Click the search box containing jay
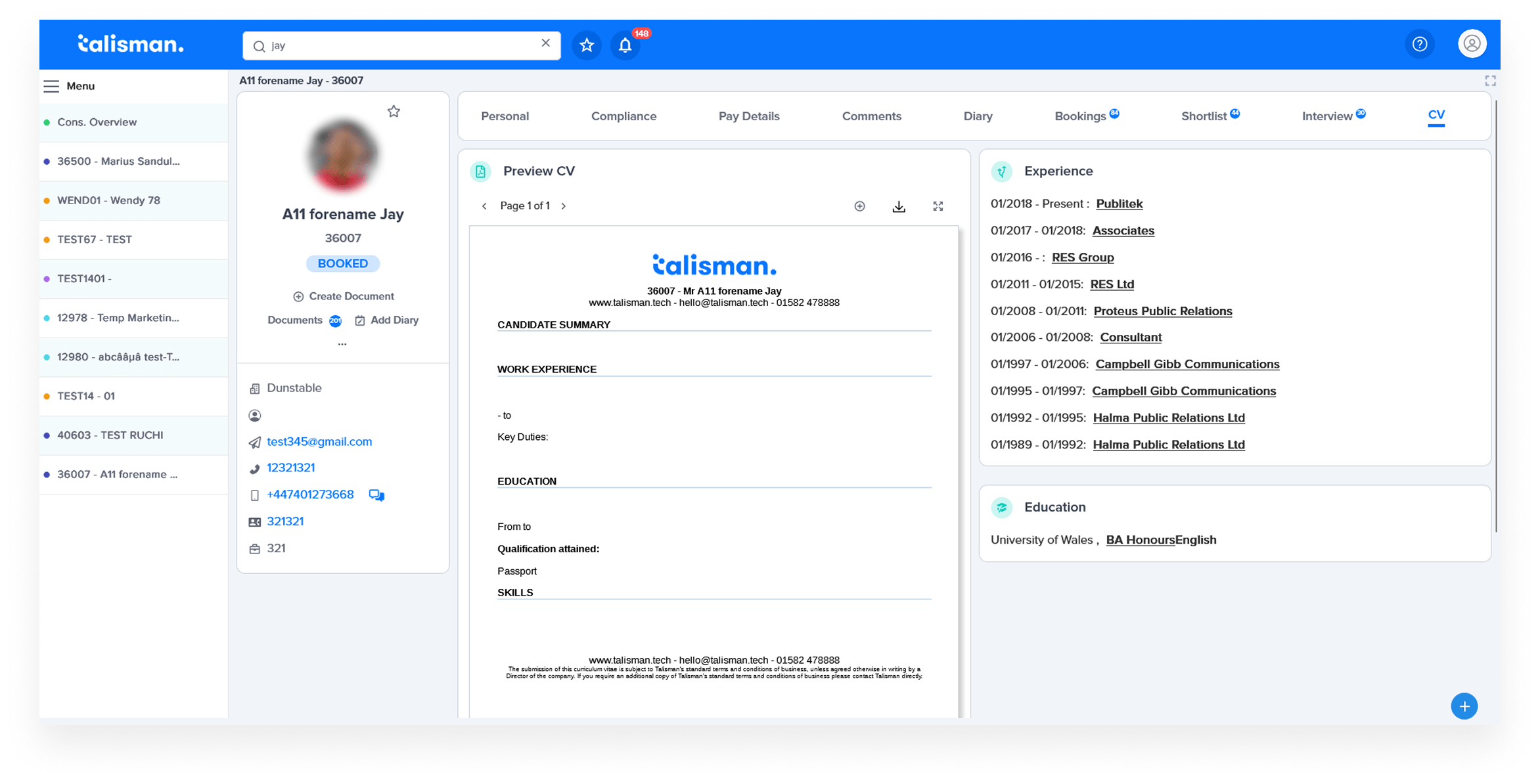The width and height of the screenshot is (1540, 784). [x=394, y=45]
